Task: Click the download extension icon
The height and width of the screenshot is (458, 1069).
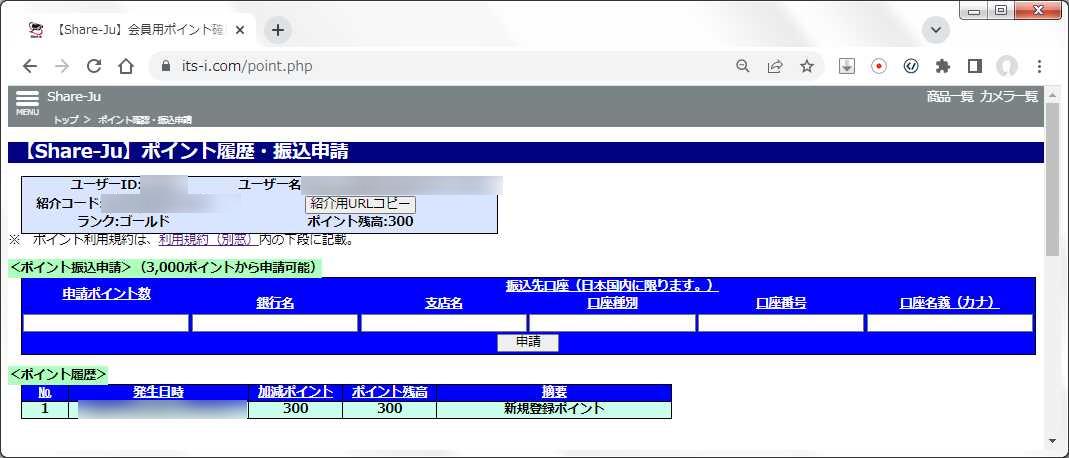Action: (847, 66)
